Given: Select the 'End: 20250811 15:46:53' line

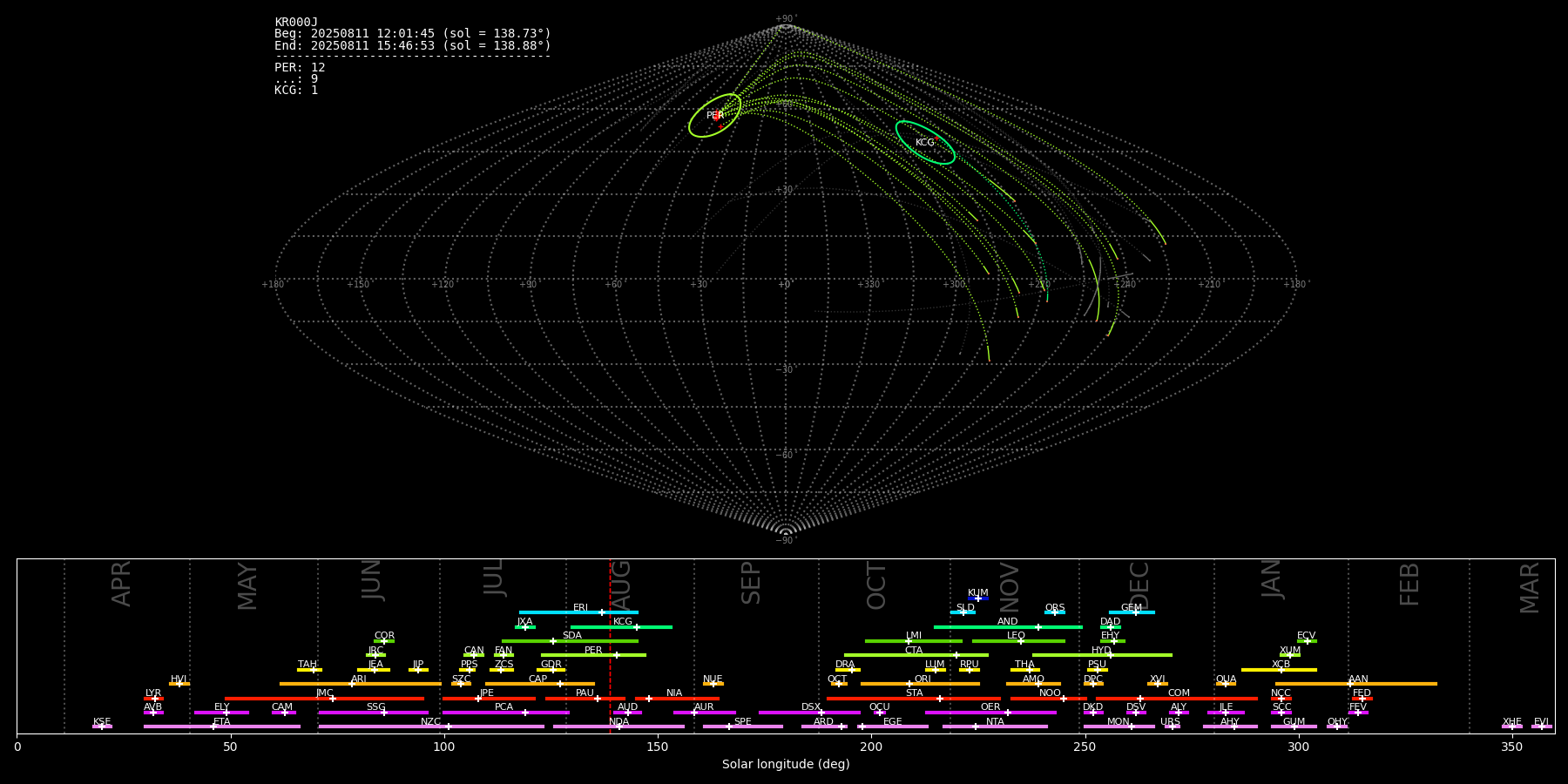Looking at the screenshot, I should click(x=413, y=45).
